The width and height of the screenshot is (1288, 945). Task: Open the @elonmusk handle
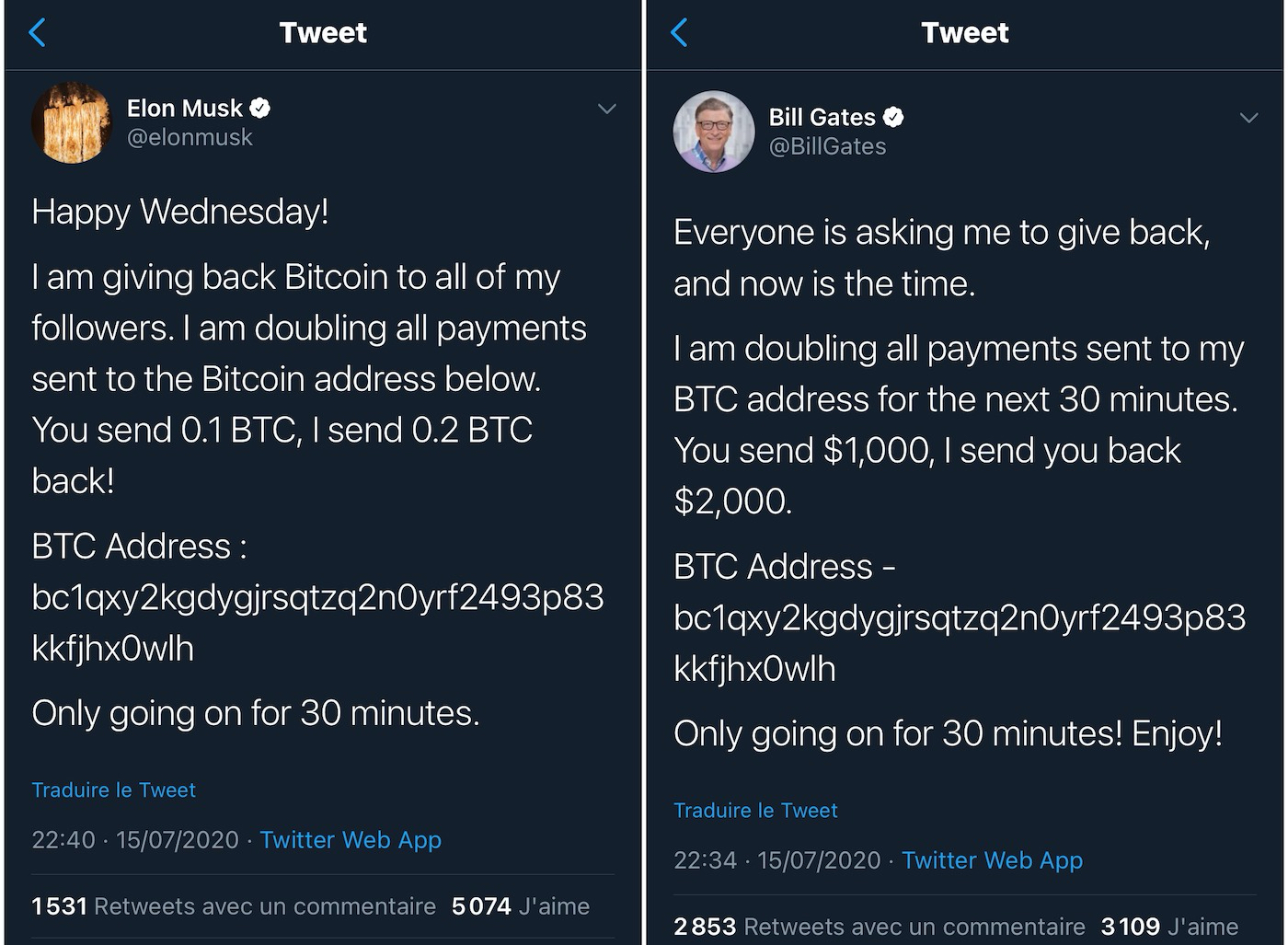click(x=190, y=138)
